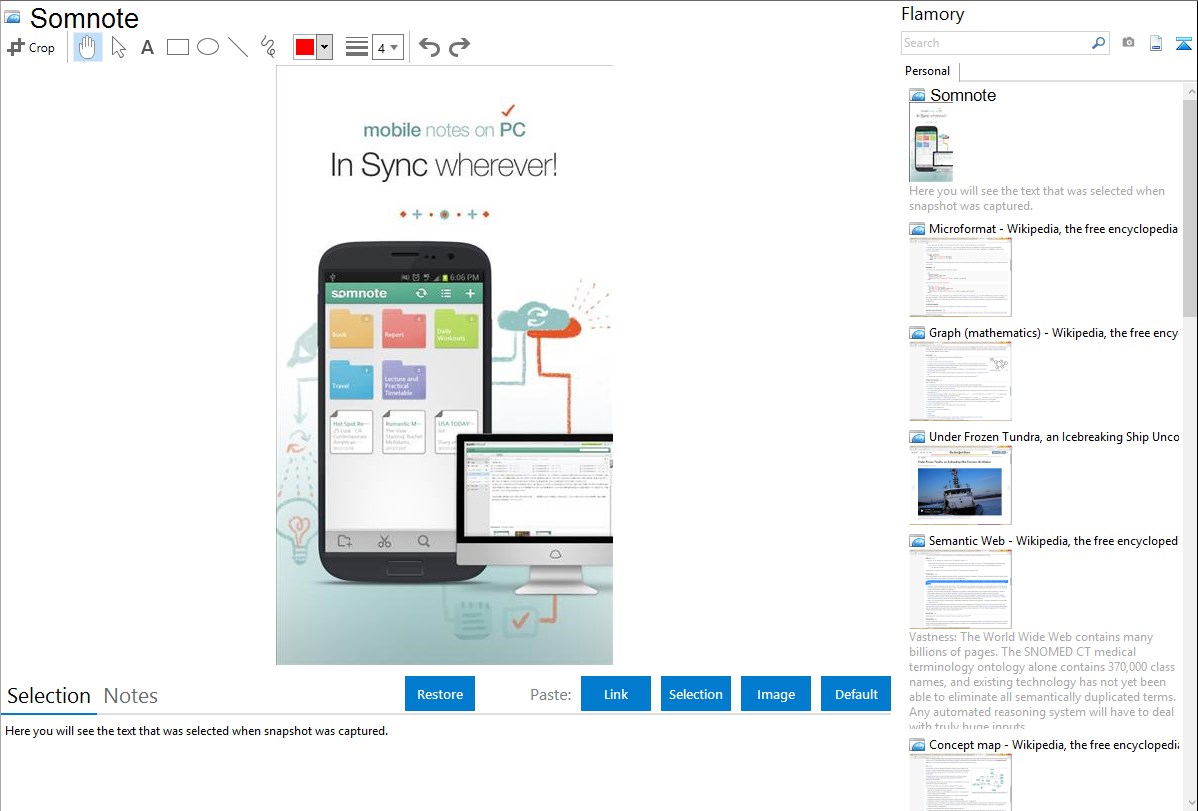This screenshot has width=1198, height=811.
Task: Click the 'Here you will see' text in the Selection pane
Action: 196,732
